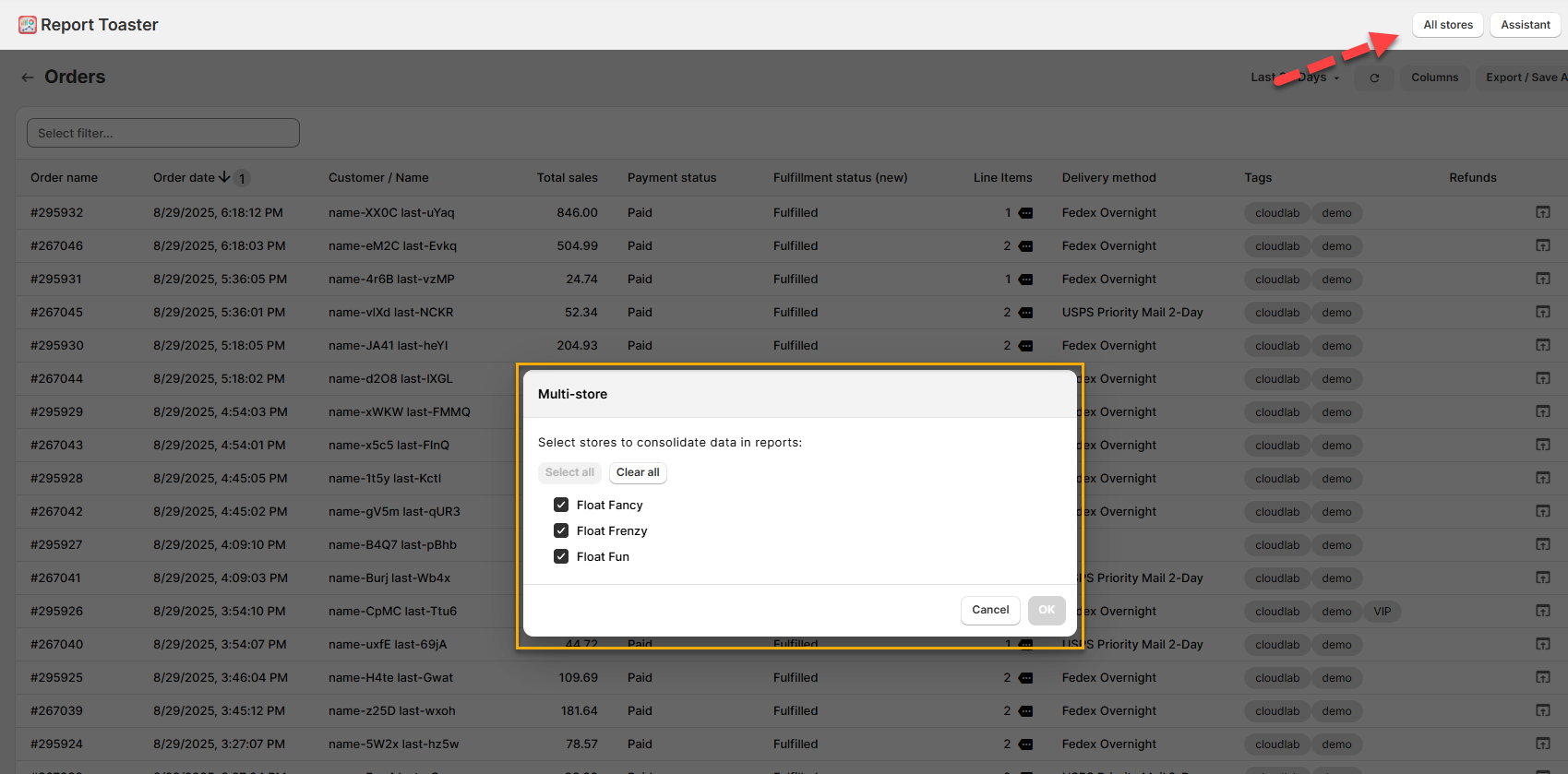Click line items icon for order #267045
This screenshot has height=774, width=1568.
point(1025,313)
